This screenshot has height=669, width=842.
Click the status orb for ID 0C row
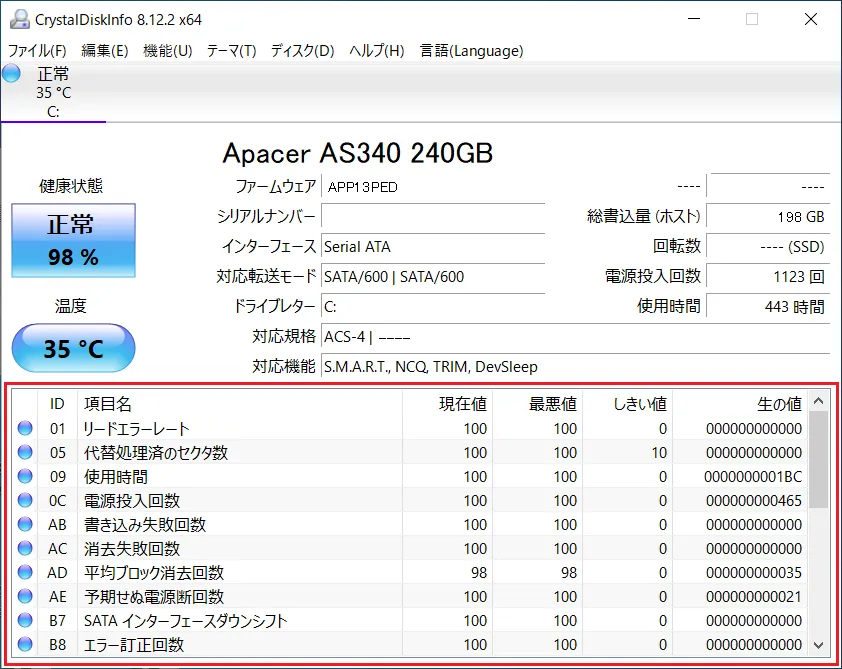pyautogui.click(x=25, y=500)
